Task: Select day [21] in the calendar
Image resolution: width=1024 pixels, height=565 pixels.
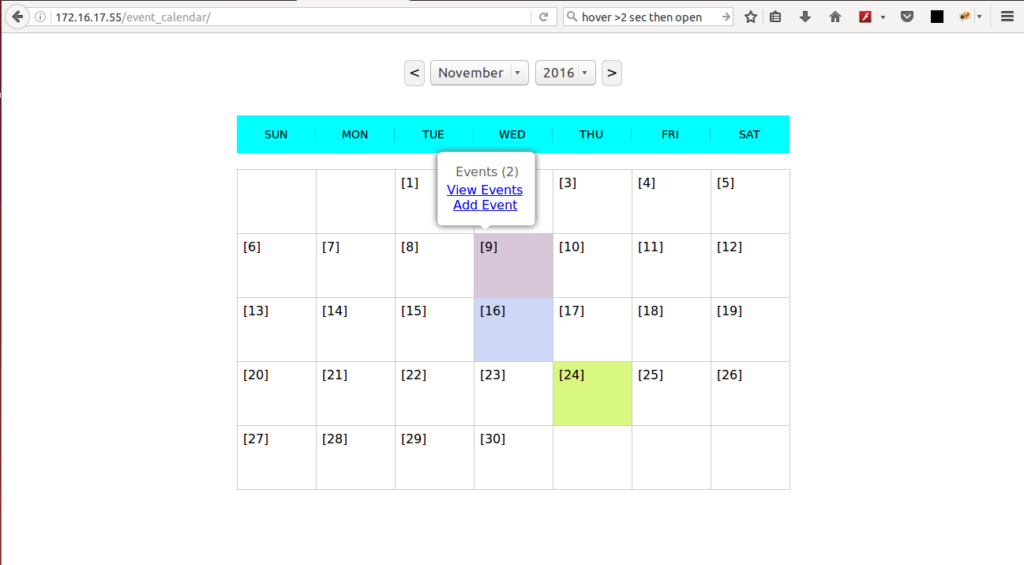Action: click(355, 393)
